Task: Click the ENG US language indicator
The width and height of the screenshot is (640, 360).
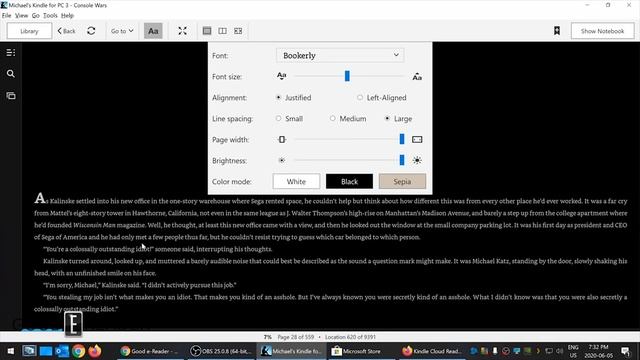Action: pyautogui.click(x=573, y=351)
